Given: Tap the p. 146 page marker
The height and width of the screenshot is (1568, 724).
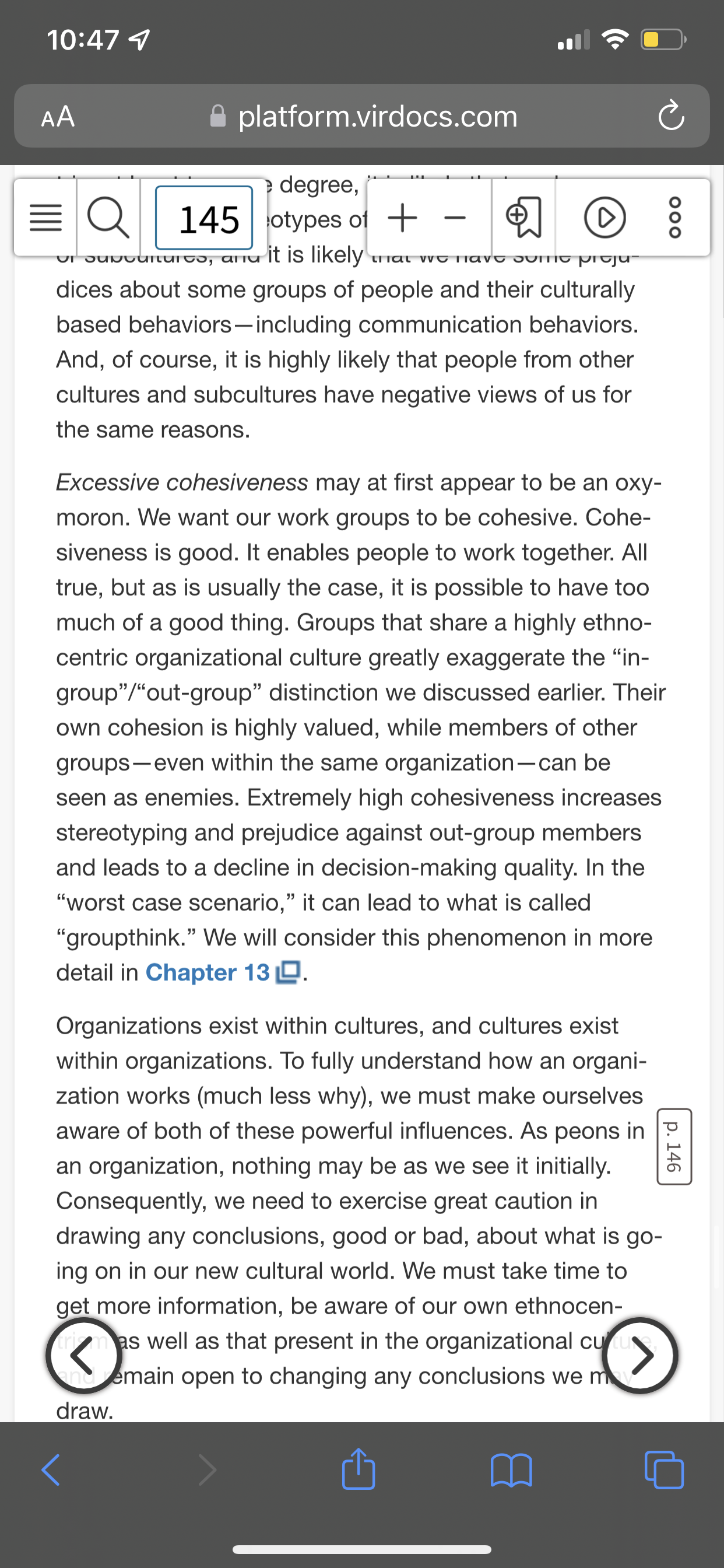Looking at the screenshot, I should [674, 1146].
